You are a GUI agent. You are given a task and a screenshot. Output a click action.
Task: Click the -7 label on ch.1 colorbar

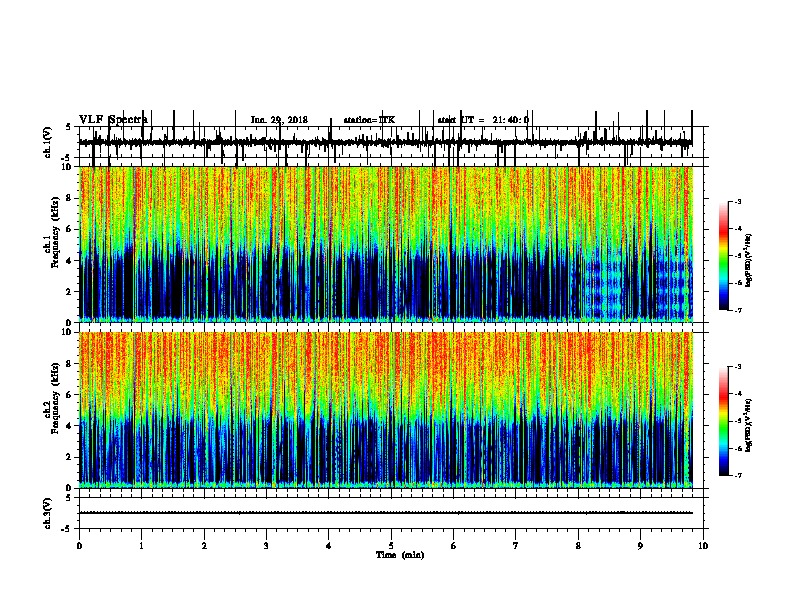737,310
